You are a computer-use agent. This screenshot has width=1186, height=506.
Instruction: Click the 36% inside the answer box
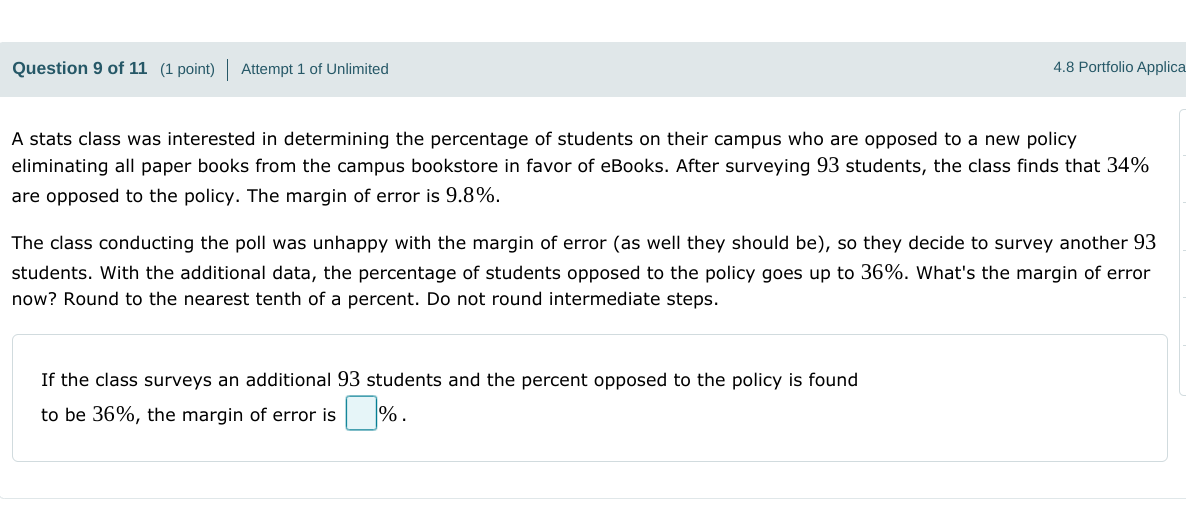coord(114,415)
